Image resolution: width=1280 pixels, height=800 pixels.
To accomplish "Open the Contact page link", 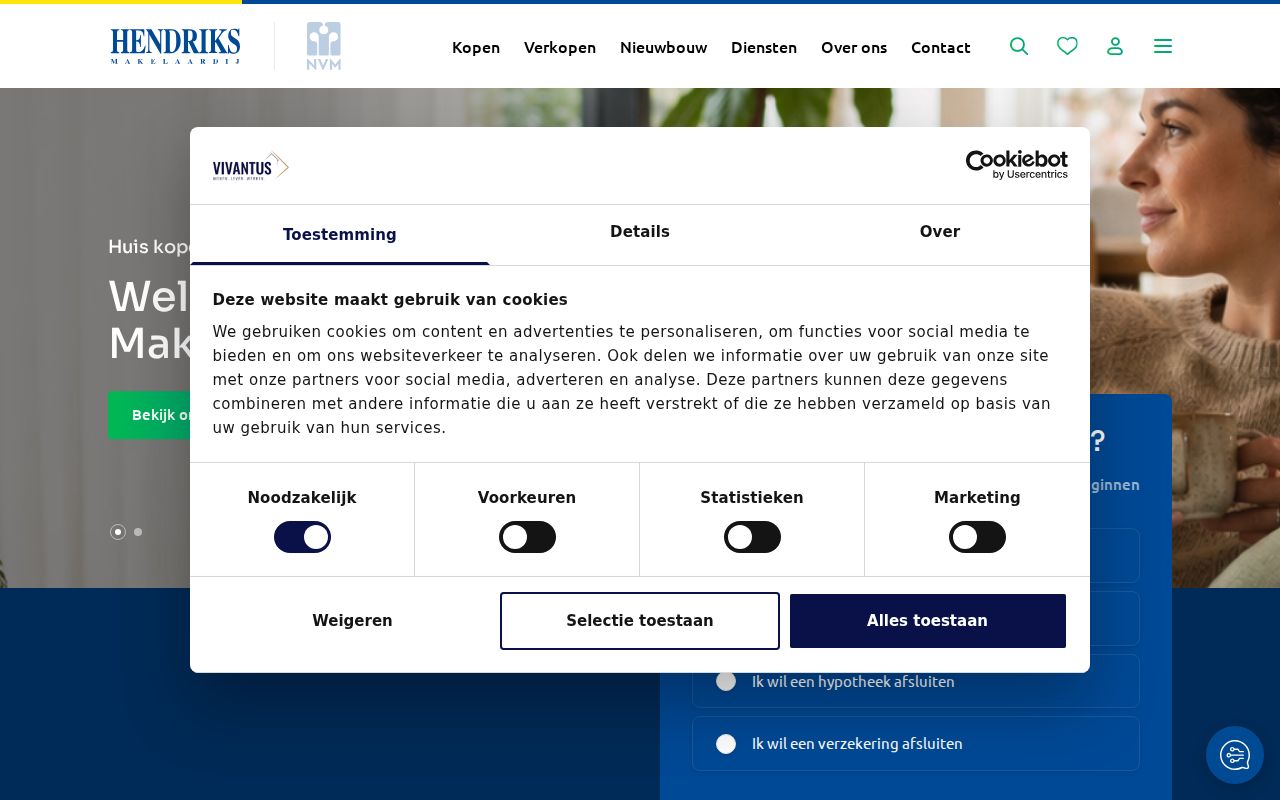I will click(x=941, y=47).
